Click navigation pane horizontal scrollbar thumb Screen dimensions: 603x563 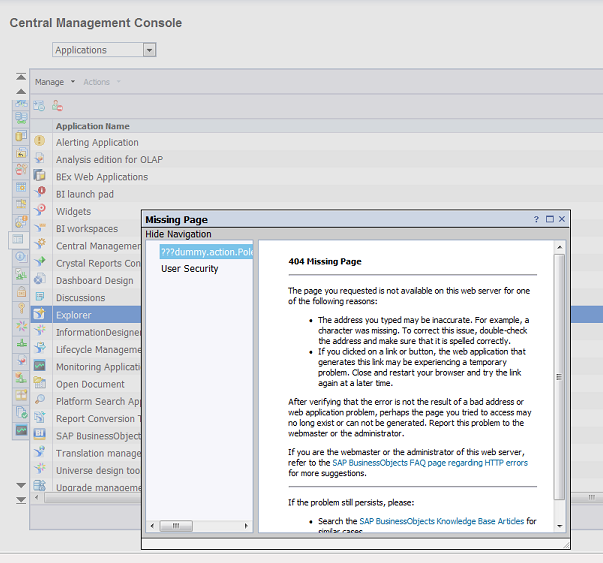(176, 526)
